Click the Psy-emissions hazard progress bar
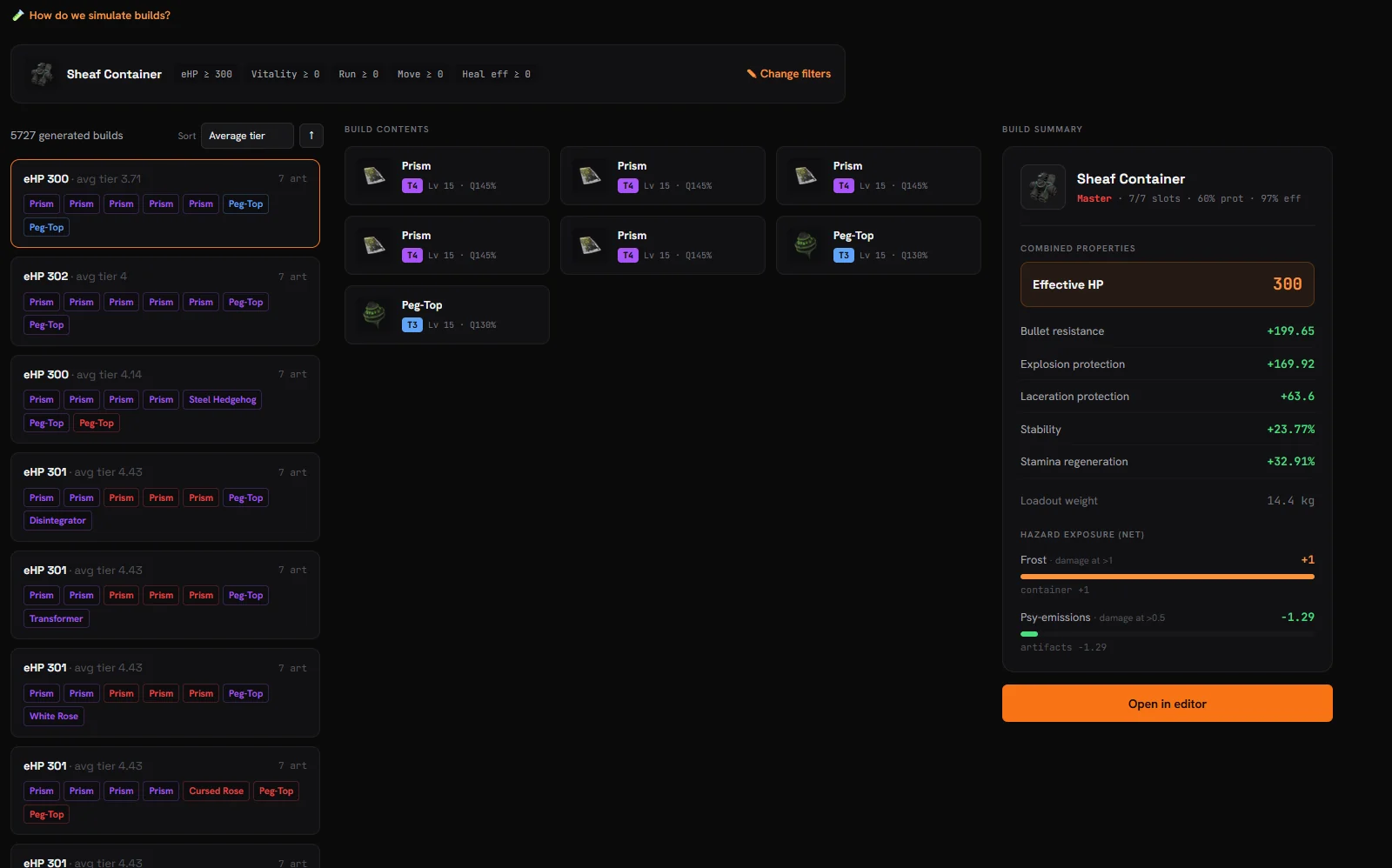Screen dimensions: 1392x868 (x=1167, y=634)
